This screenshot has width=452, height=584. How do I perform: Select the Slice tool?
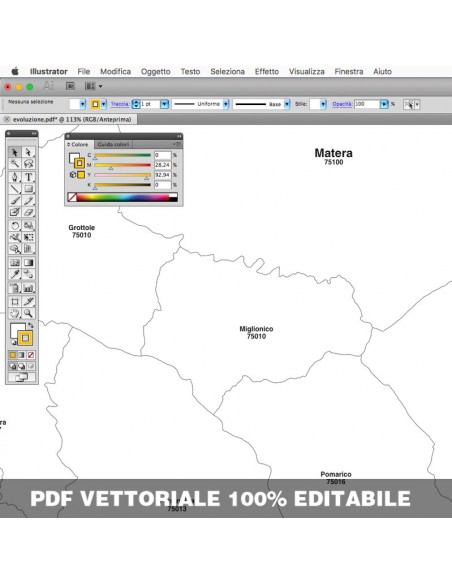click(28, 301)
